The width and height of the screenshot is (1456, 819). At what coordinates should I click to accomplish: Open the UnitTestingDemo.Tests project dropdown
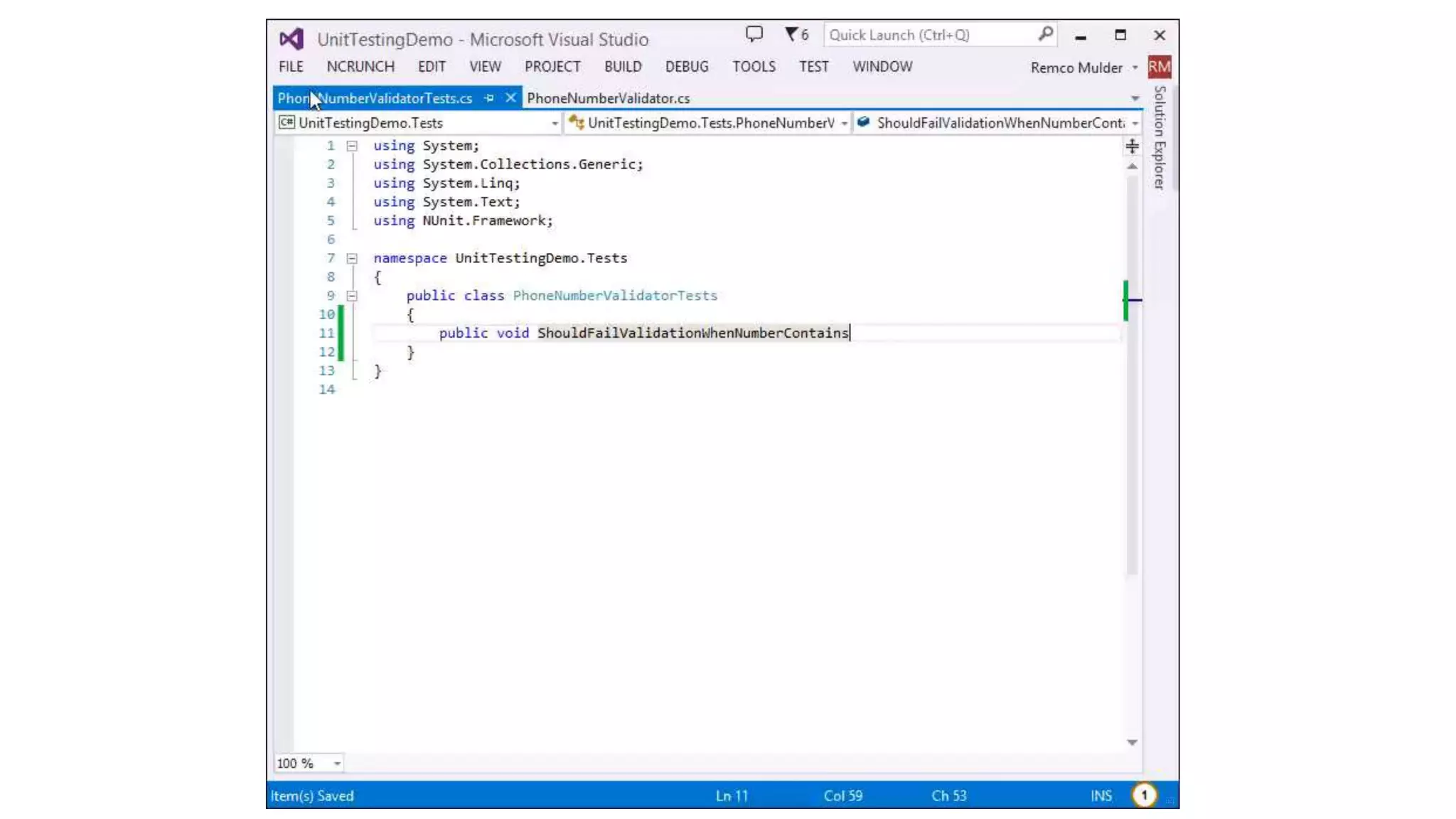[555, 124]
